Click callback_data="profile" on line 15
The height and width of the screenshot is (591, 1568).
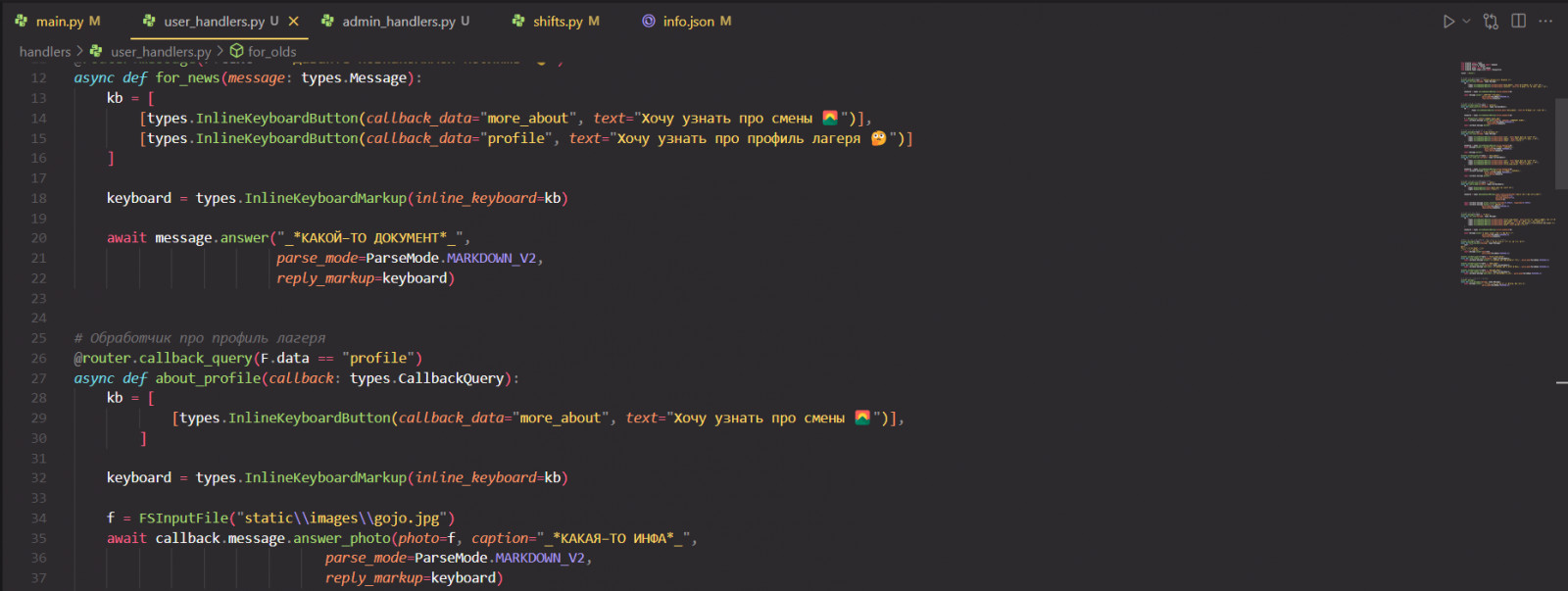(460, 138)
